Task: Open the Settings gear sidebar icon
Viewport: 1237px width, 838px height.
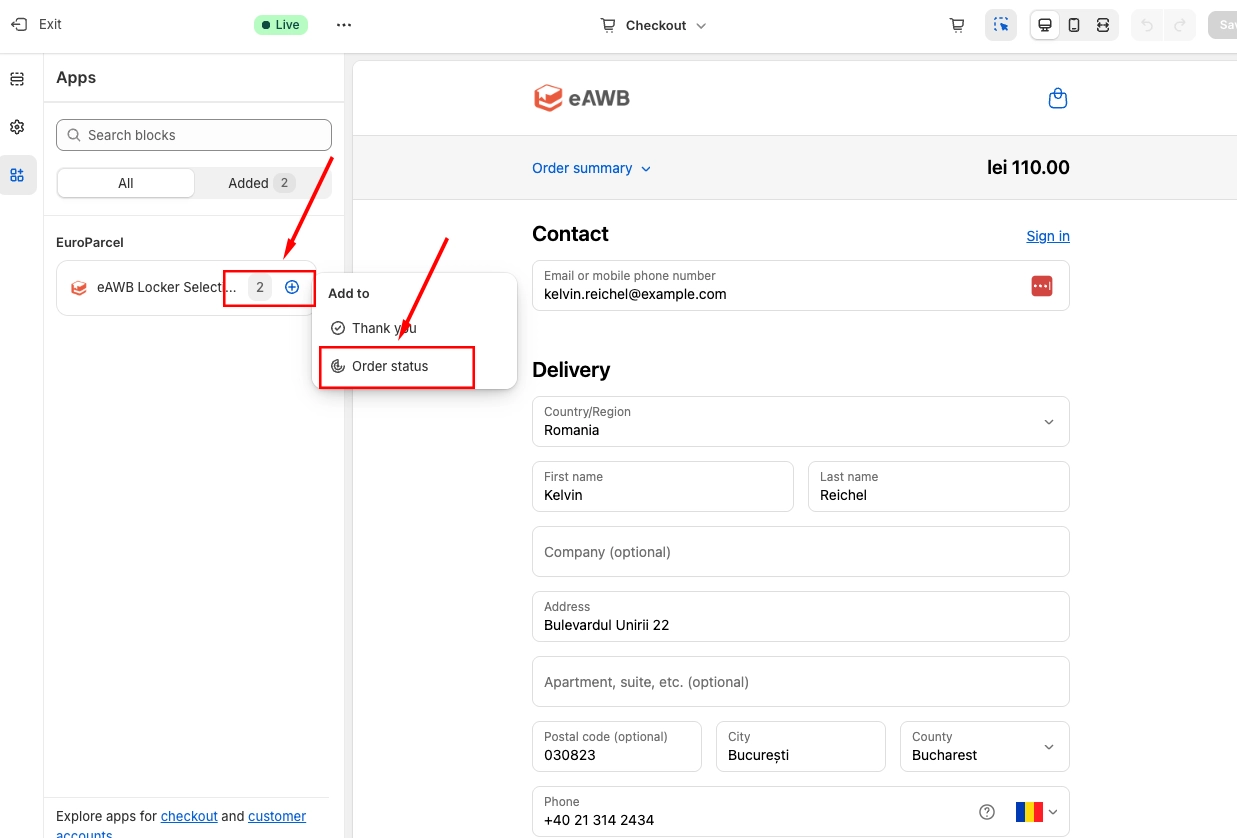Action: pos(17,127)
